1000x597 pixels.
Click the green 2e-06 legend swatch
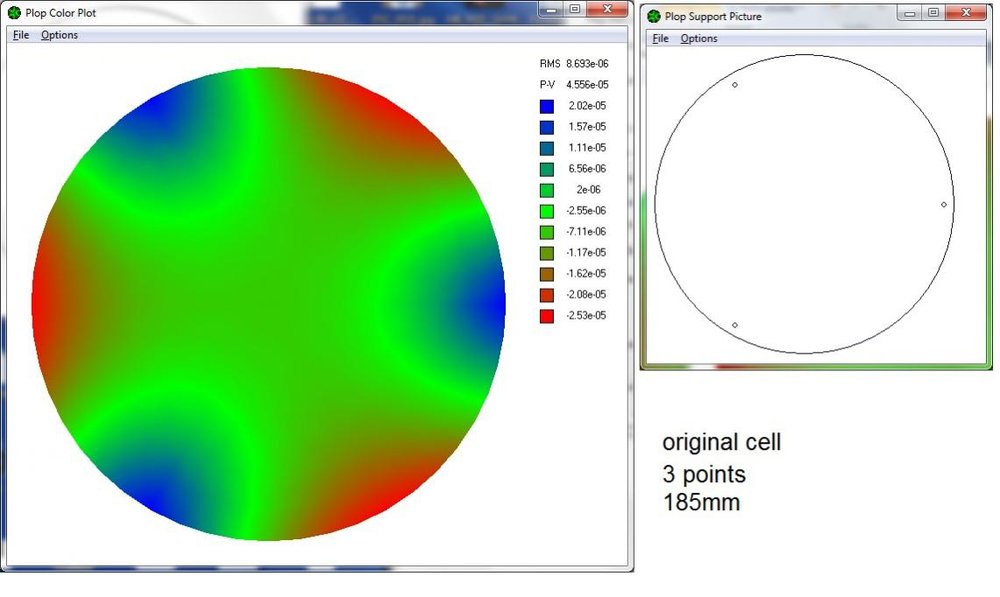tap(545, 190)
